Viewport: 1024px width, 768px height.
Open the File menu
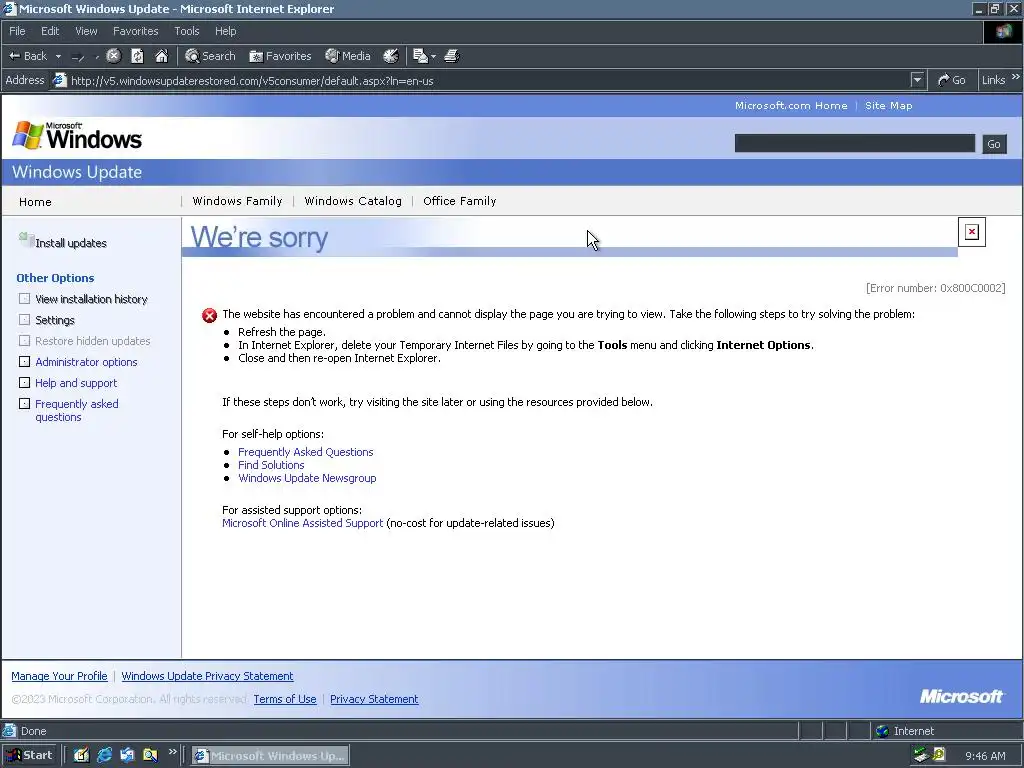tap(17, 31)
